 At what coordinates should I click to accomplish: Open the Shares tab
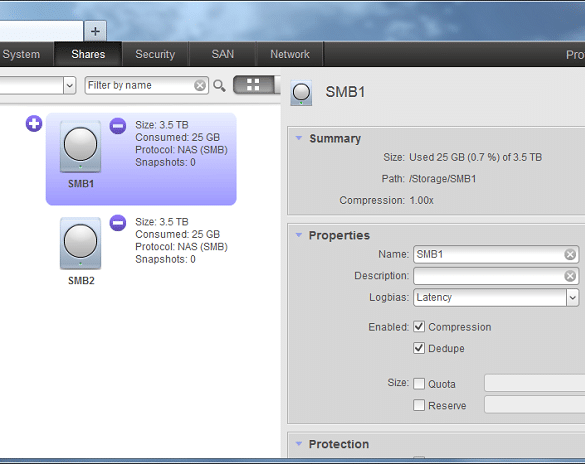pos(88,54)
